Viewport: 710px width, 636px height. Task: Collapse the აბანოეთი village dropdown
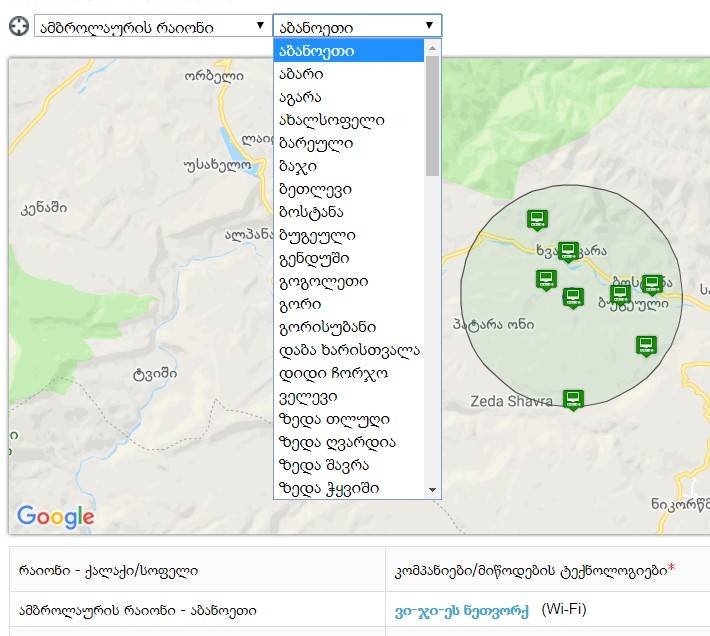tap(357, 26)
